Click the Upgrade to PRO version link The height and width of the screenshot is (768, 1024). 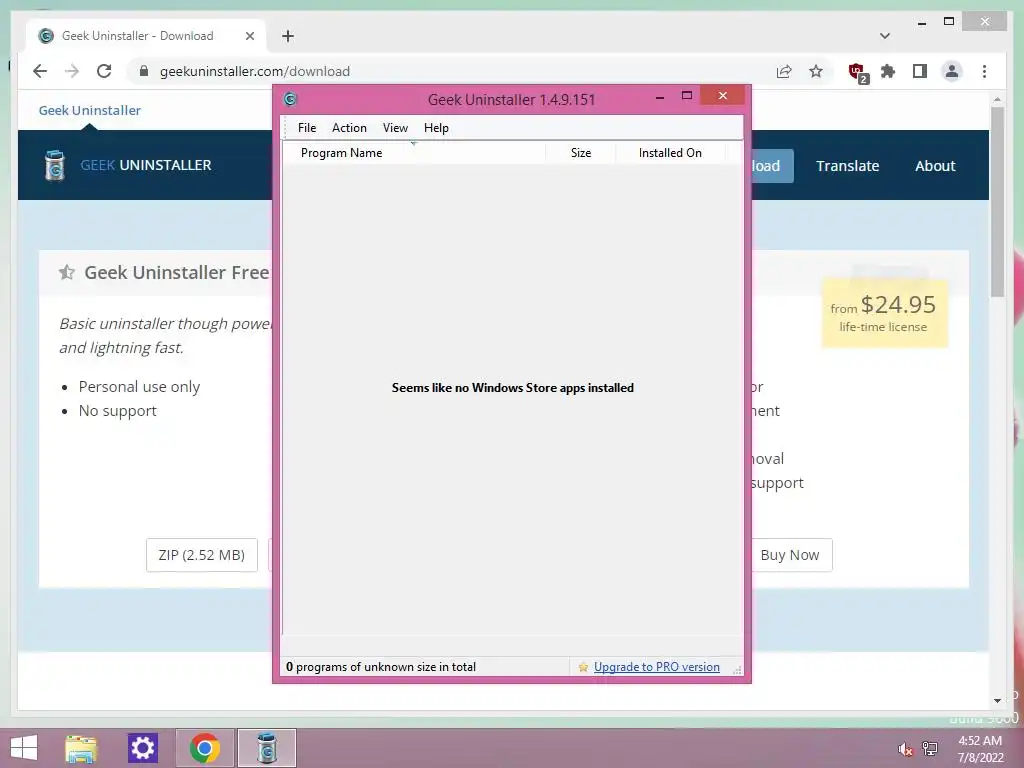tap(656, 667)
